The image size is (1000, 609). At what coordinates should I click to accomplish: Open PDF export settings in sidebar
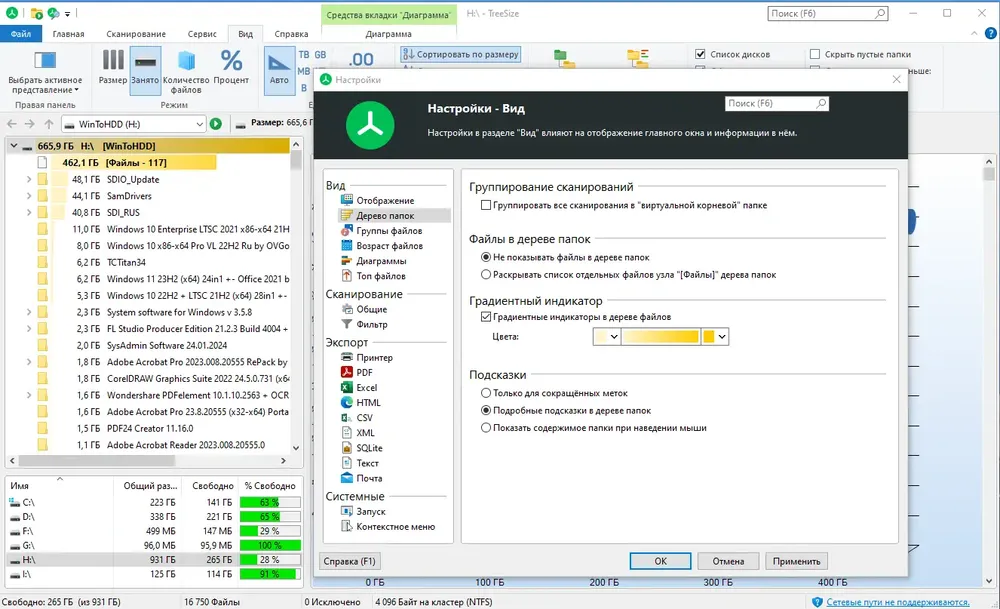click(364, 372)
